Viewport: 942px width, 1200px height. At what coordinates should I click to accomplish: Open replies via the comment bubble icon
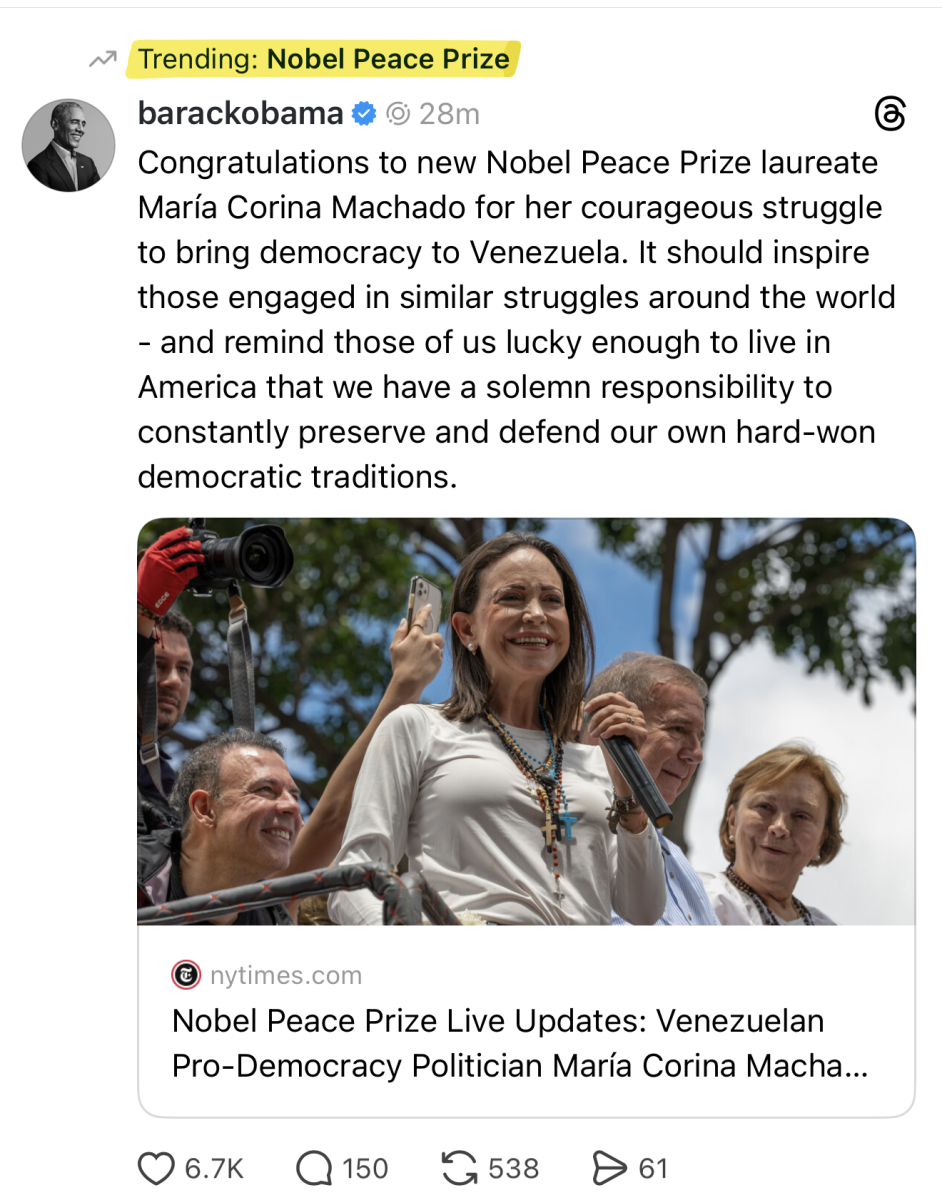(x=314, y=1168)
